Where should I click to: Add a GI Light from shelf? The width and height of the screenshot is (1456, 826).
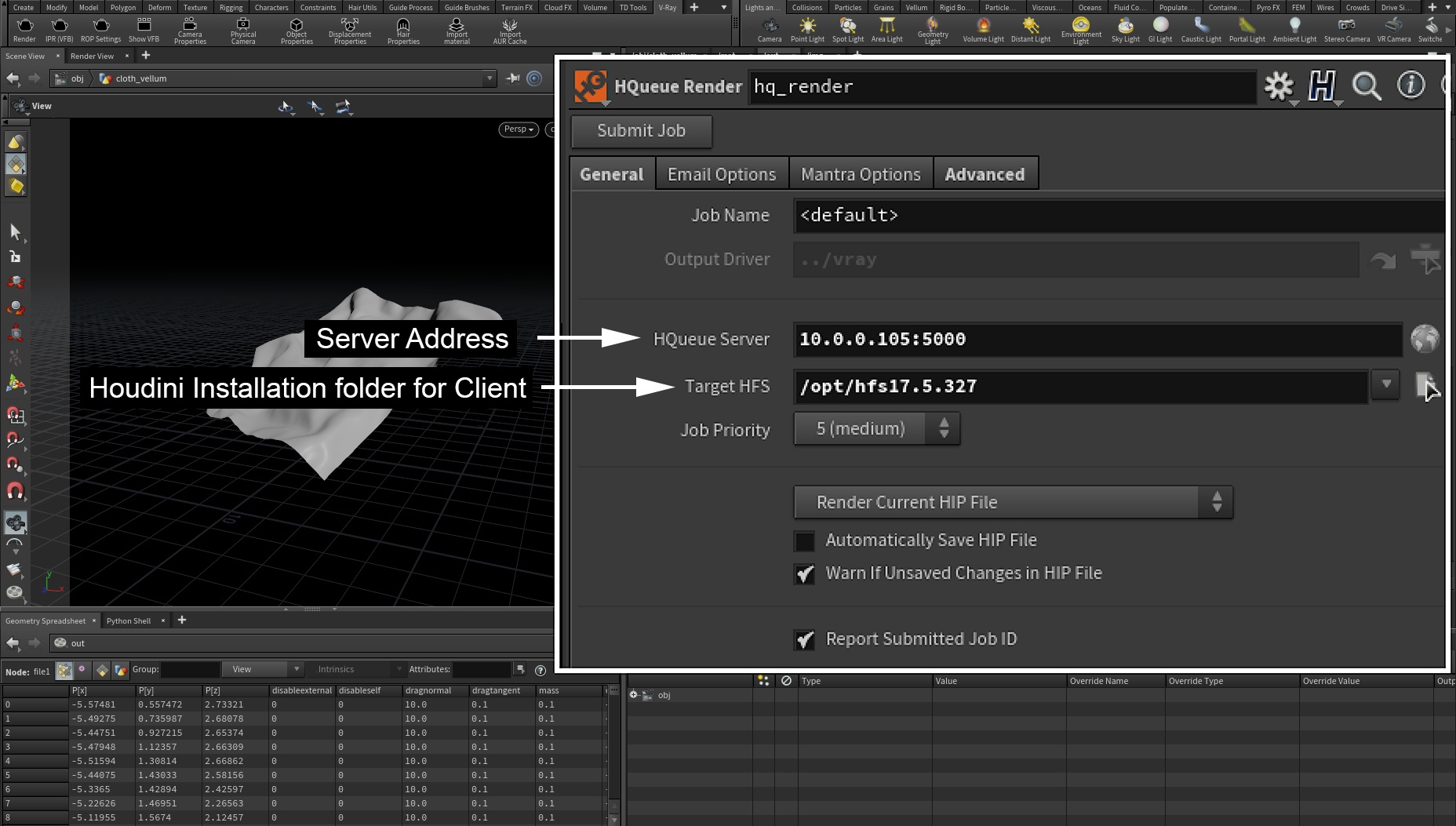point(1159,31)
